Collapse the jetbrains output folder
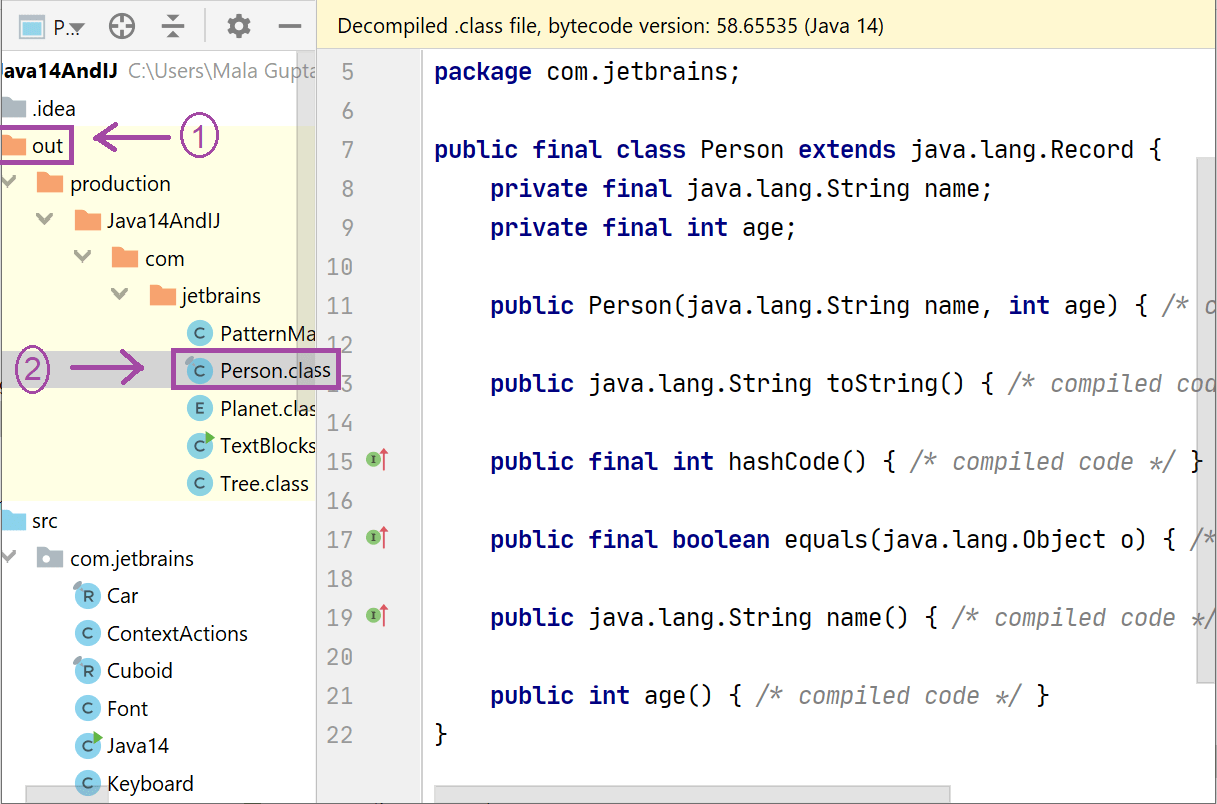The image size is (1217, 804). (x=120, y=295)
